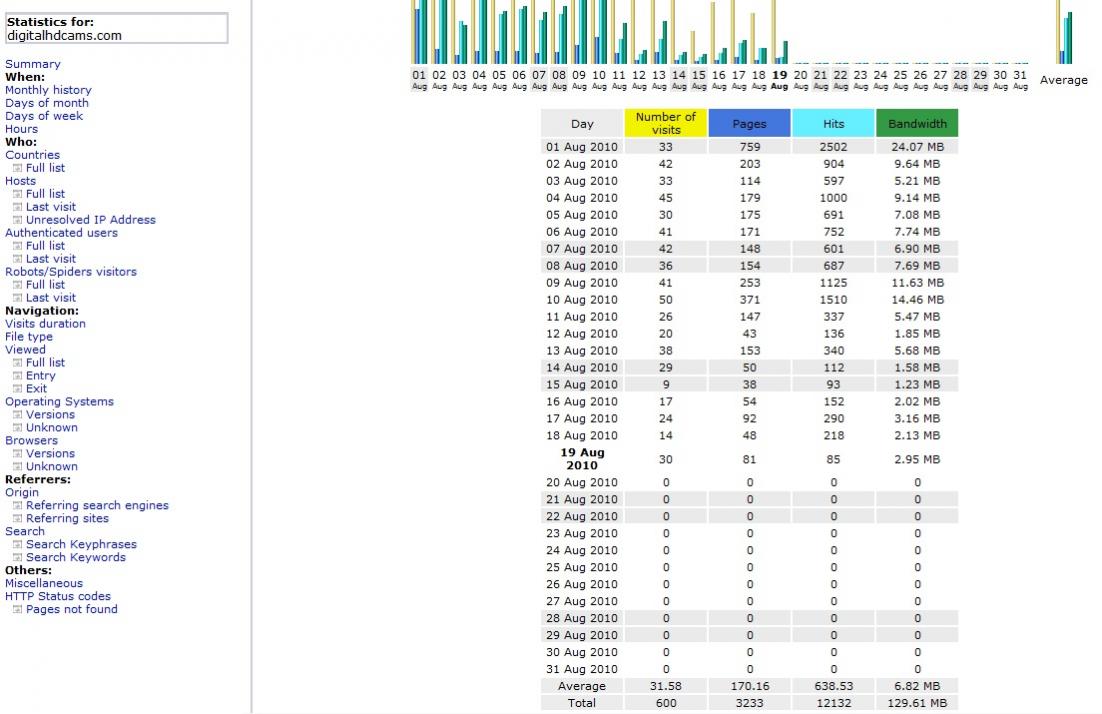The width and height of the screenshot is (1102, 714).
Task: Click the 31 Aug chart label
Action: pos(1020,79)
